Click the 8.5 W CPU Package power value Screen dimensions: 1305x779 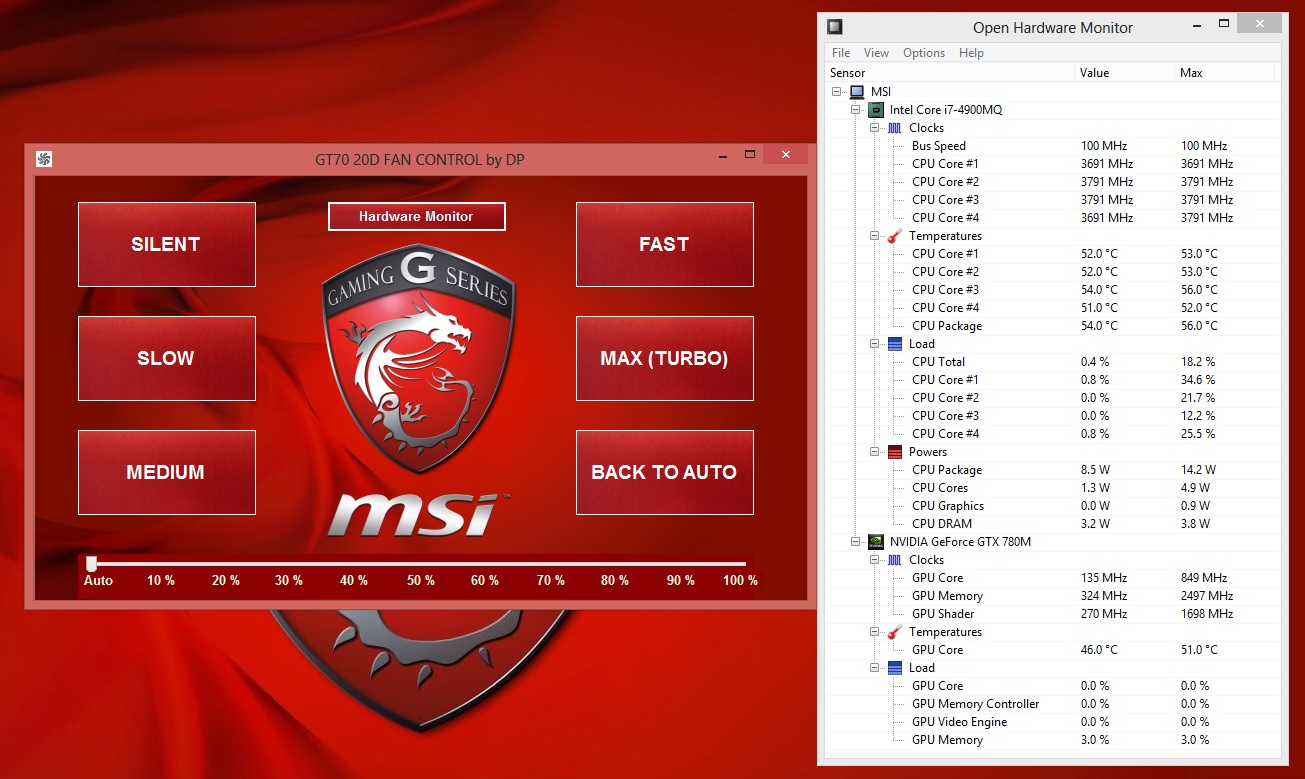[x=1096, y=470]
